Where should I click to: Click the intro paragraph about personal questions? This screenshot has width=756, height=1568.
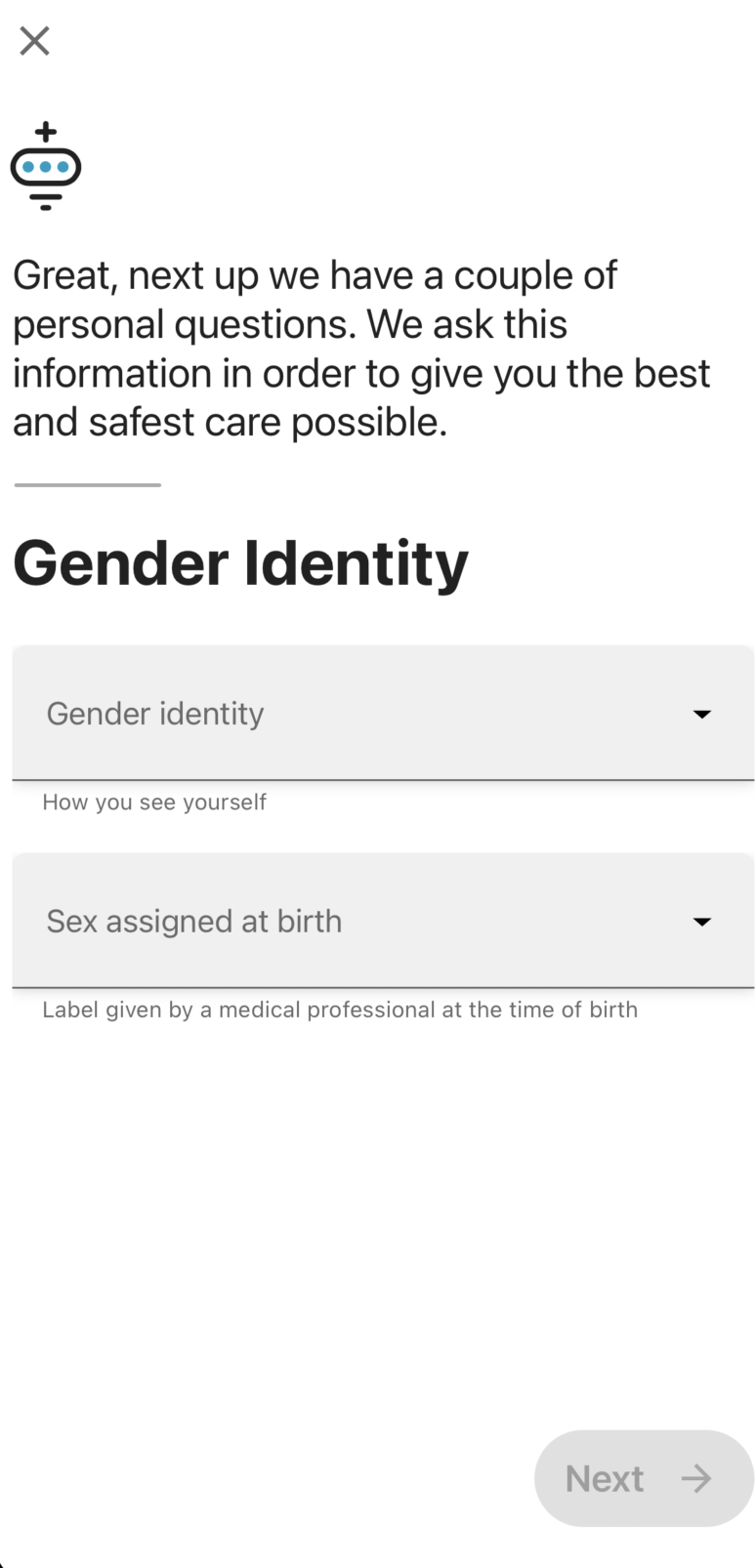(x=361, y=349)
